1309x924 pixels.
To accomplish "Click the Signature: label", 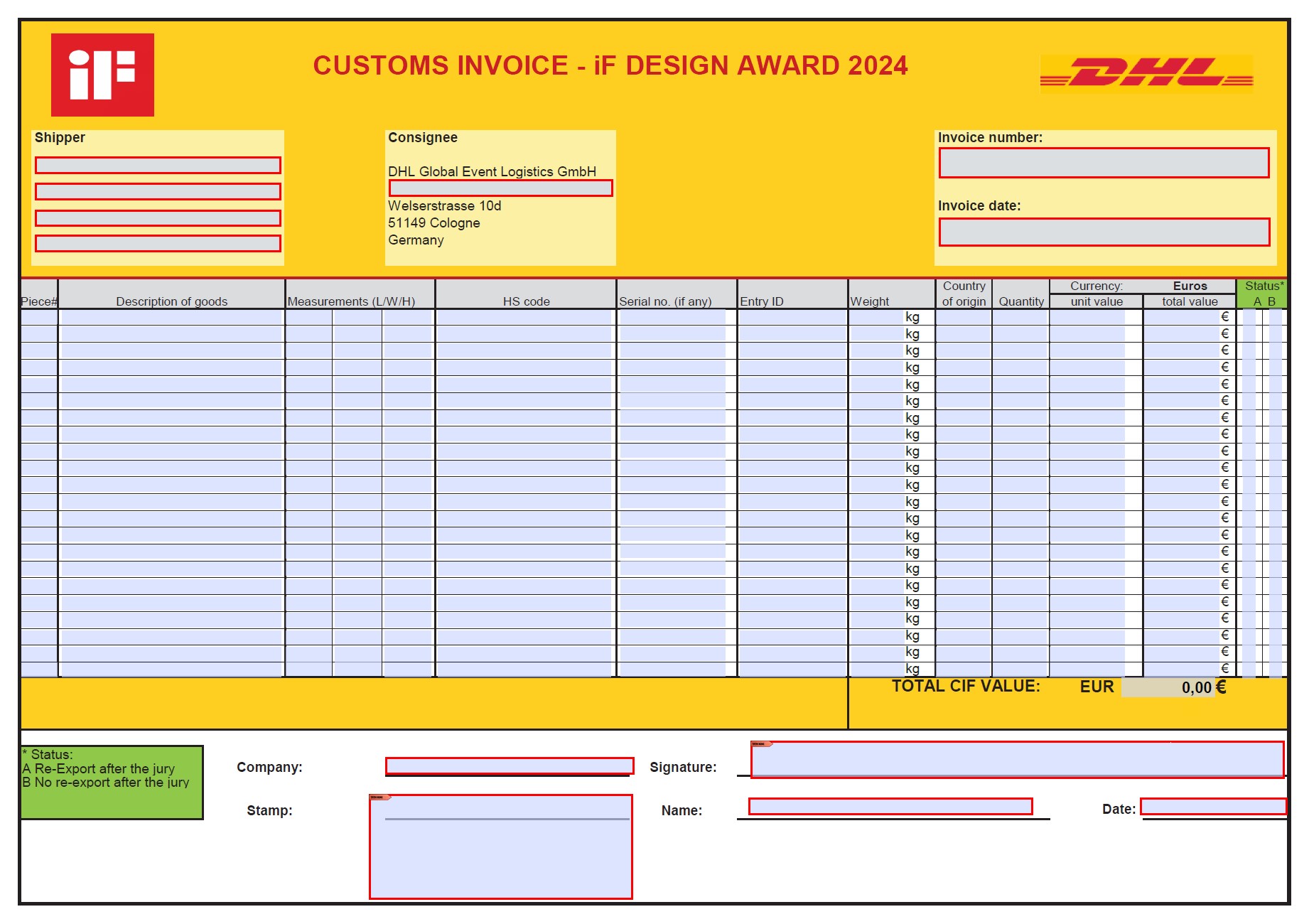I will 683,767.
